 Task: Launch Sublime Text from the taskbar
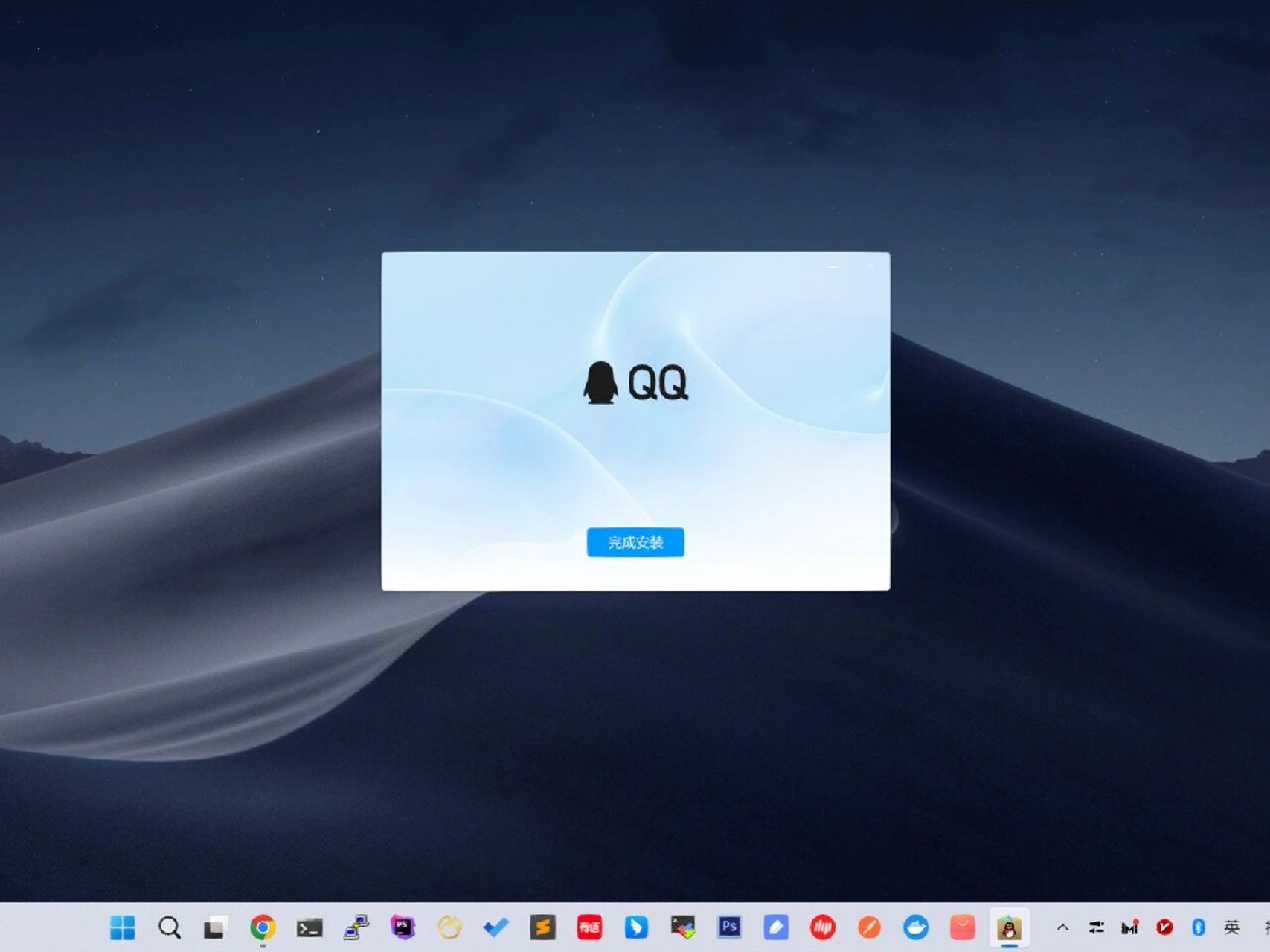(x=543, y=927)
